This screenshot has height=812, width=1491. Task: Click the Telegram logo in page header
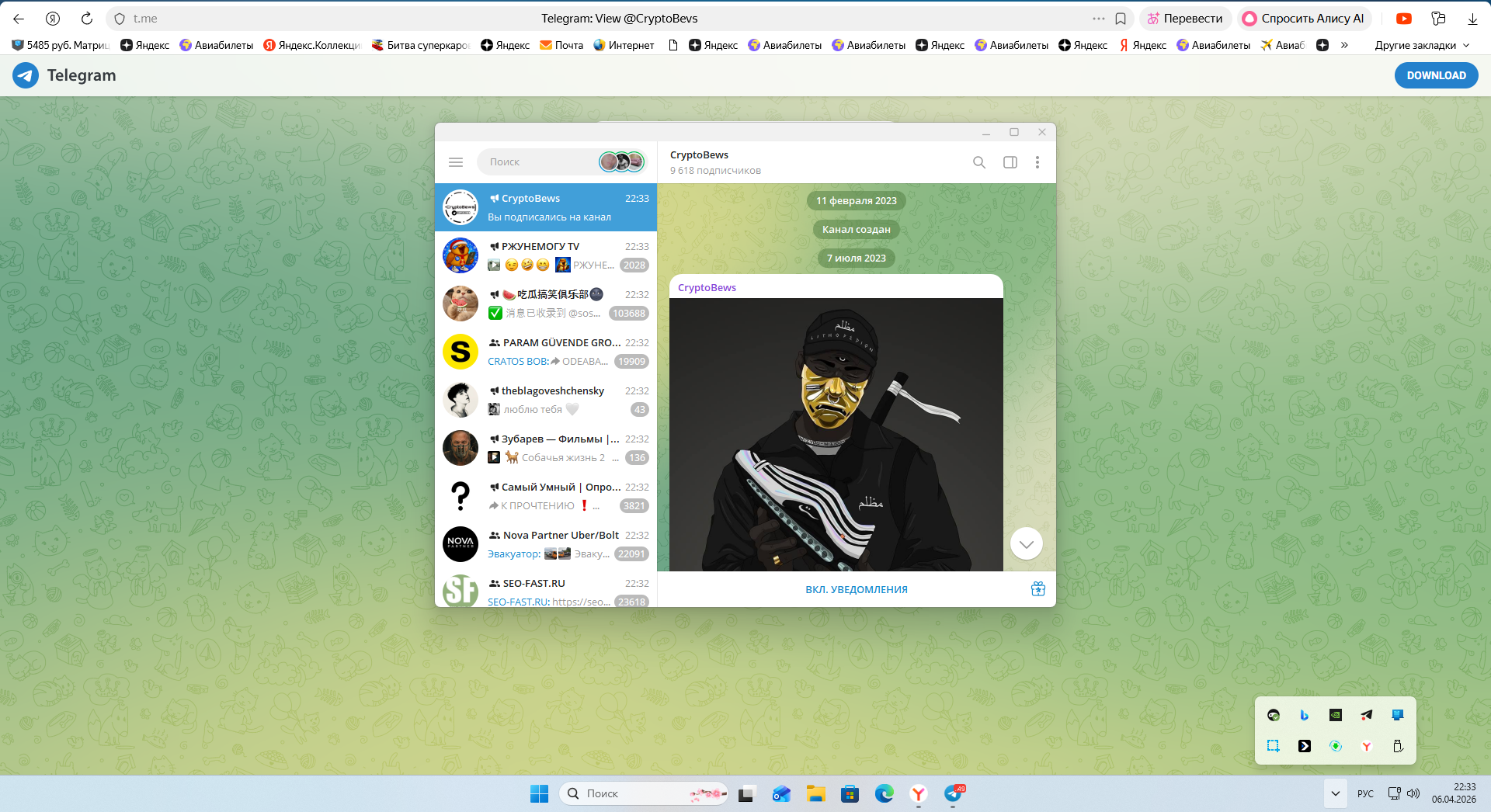(26, 75)
